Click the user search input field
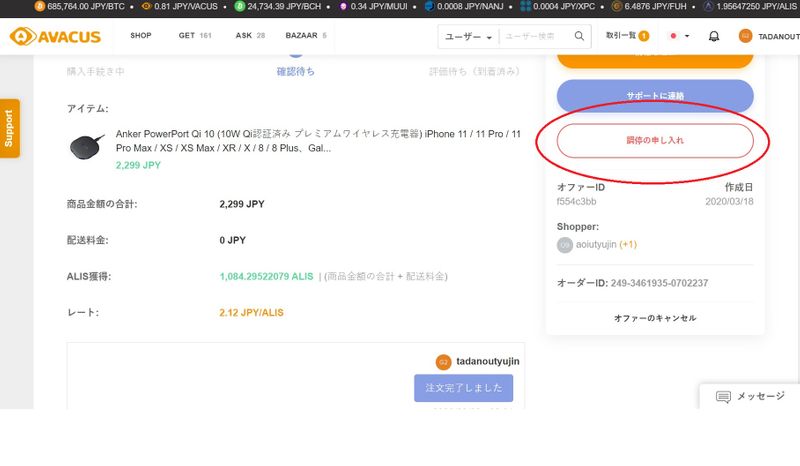This screenshot has height=466, width=800. click(535, 36)
